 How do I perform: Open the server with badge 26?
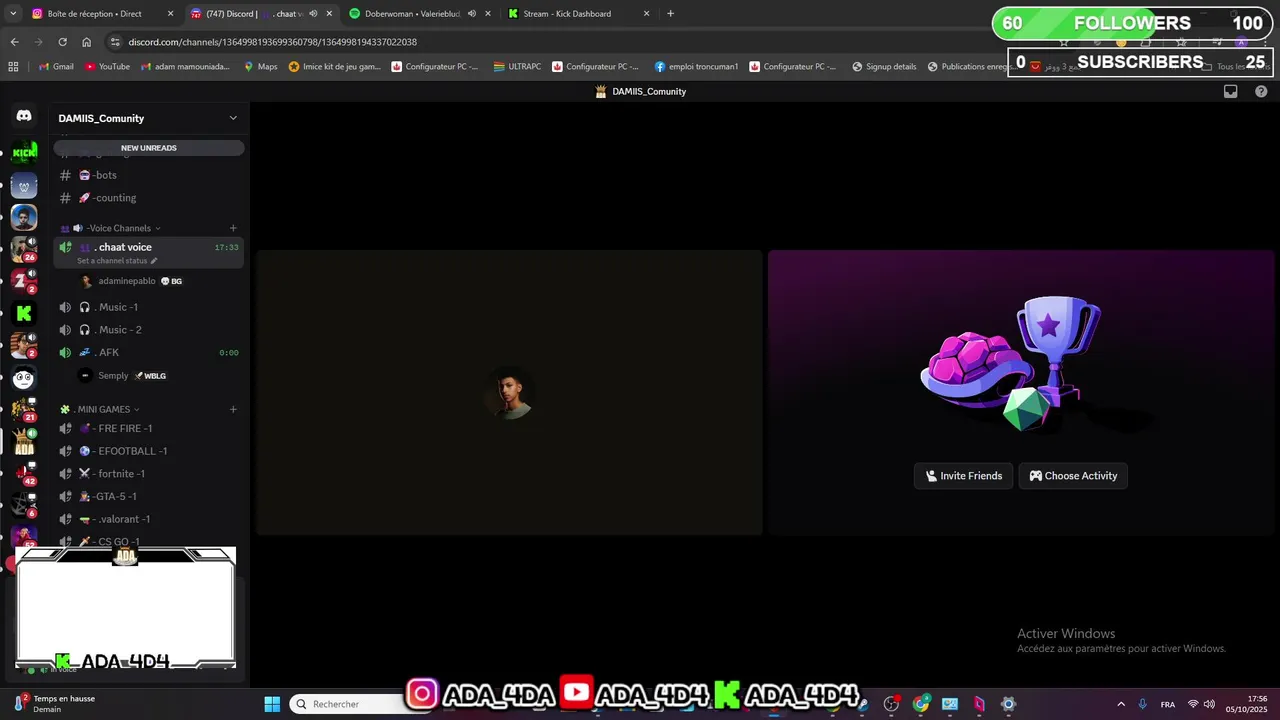tap(24, 248)
